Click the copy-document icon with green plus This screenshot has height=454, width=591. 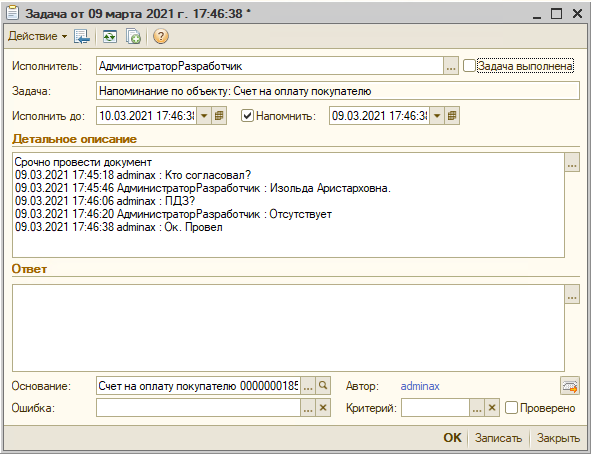[x=133, y=37]
